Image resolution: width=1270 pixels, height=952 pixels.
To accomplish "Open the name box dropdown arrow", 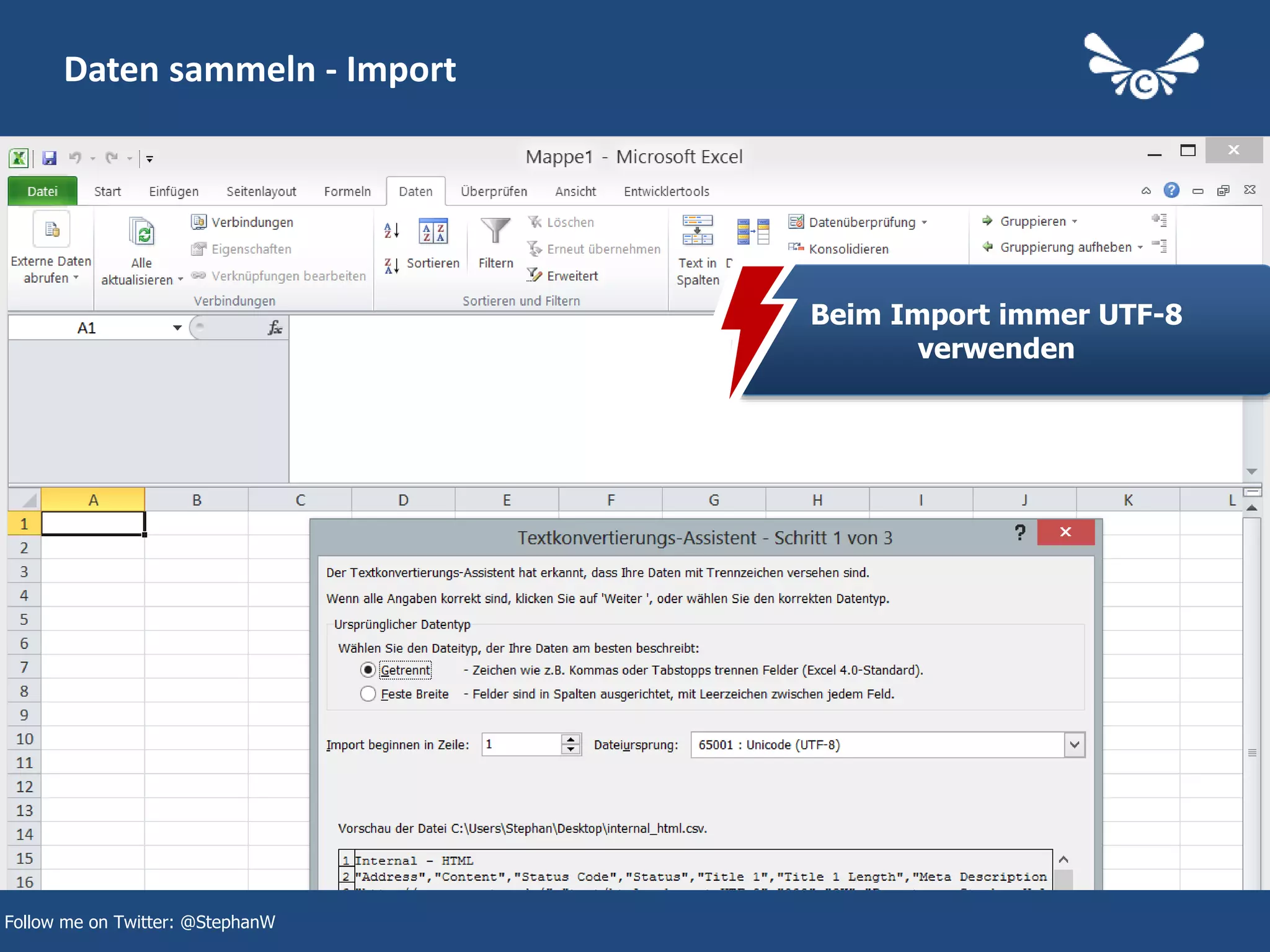I will click(x=177, y=328).
